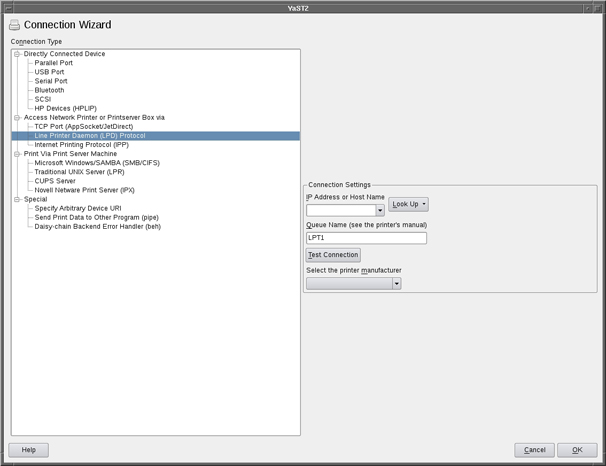The image size is (606, 466).
Task: Open the printer manufacturer dropdown
Action: click(396, 284)
